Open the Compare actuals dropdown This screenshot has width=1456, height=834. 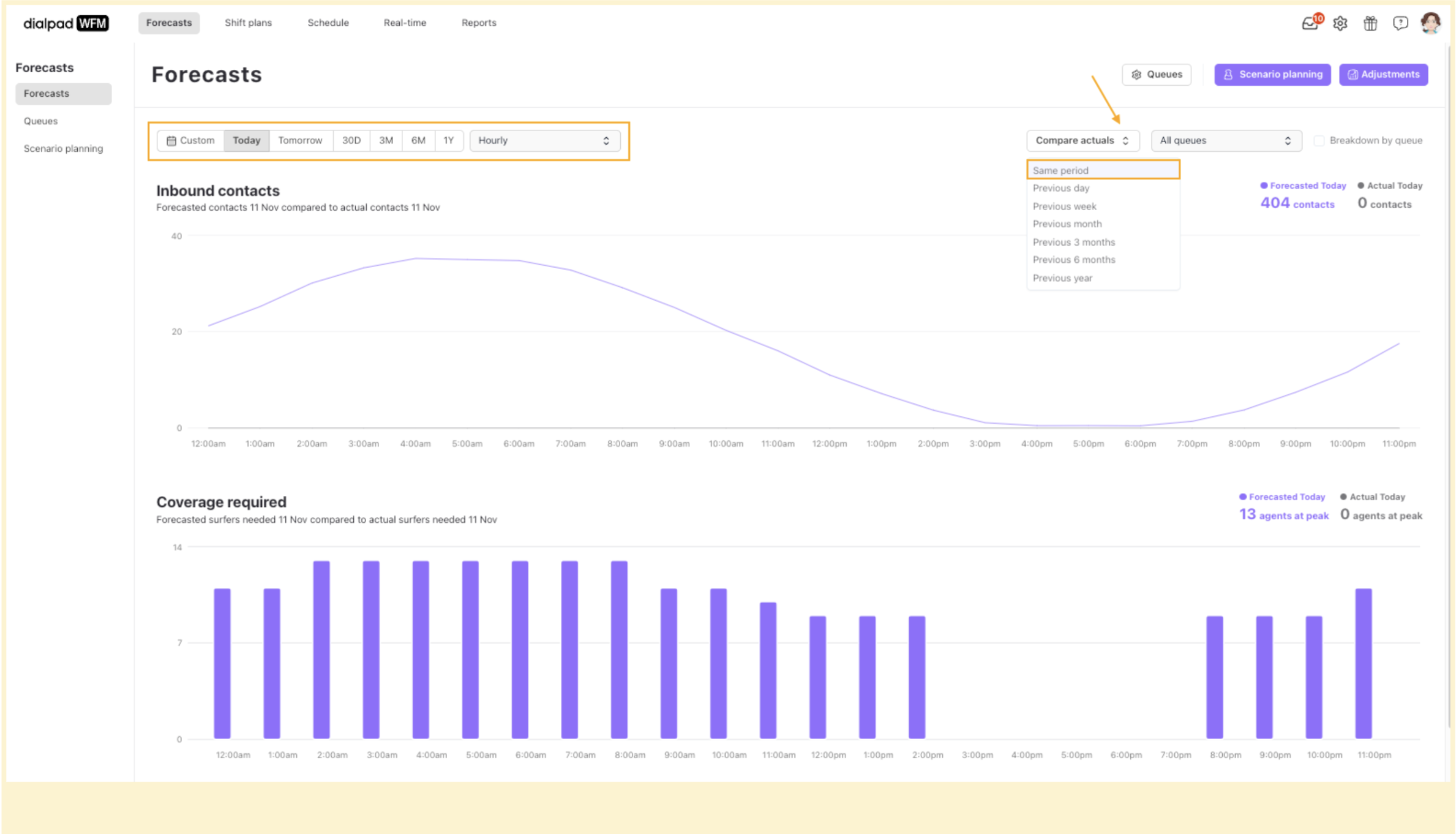(x=1083, y=140)
